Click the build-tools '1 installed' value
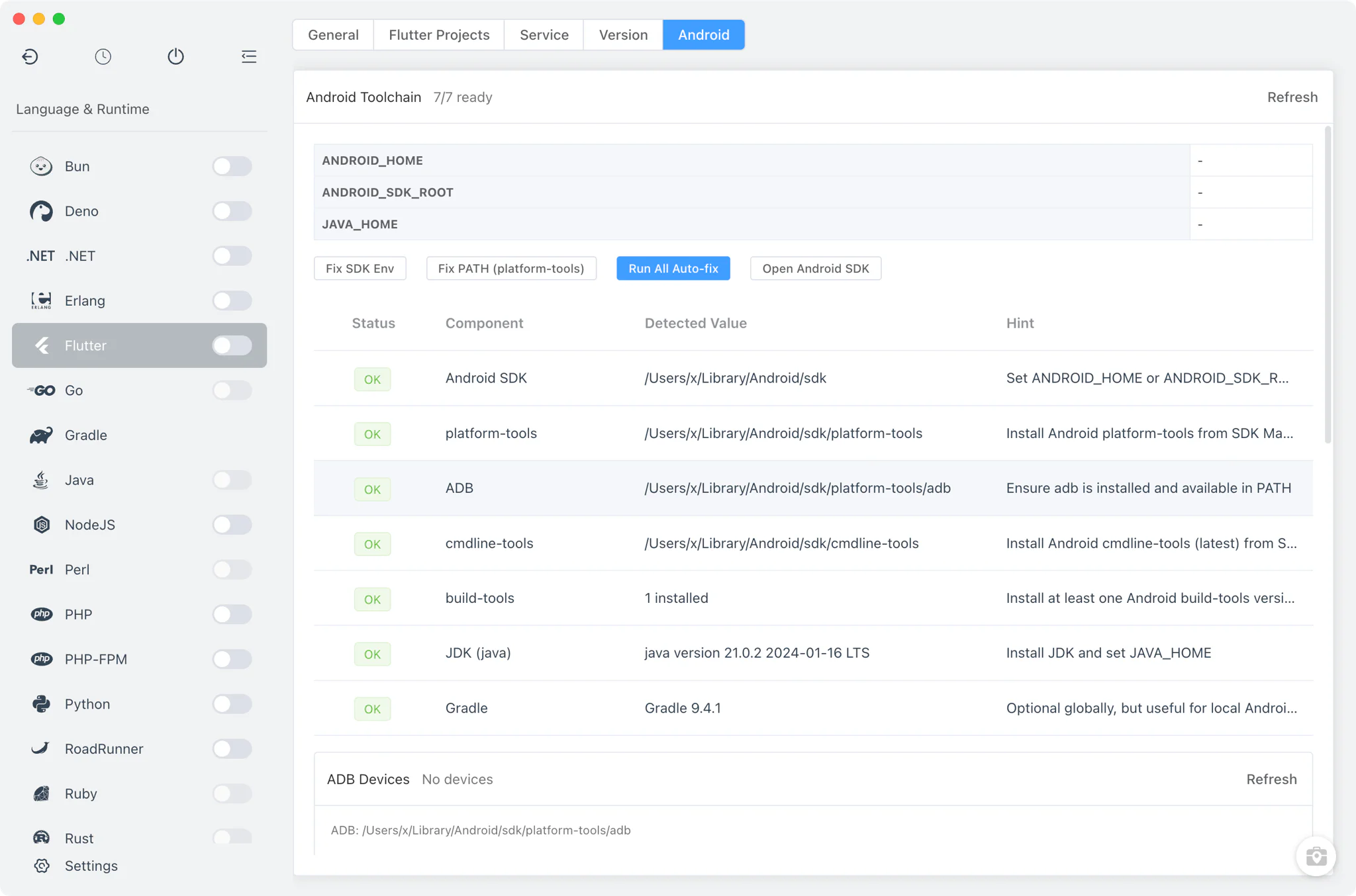Viewport: 1356px width, 896px height. click(x=676, y=598)
